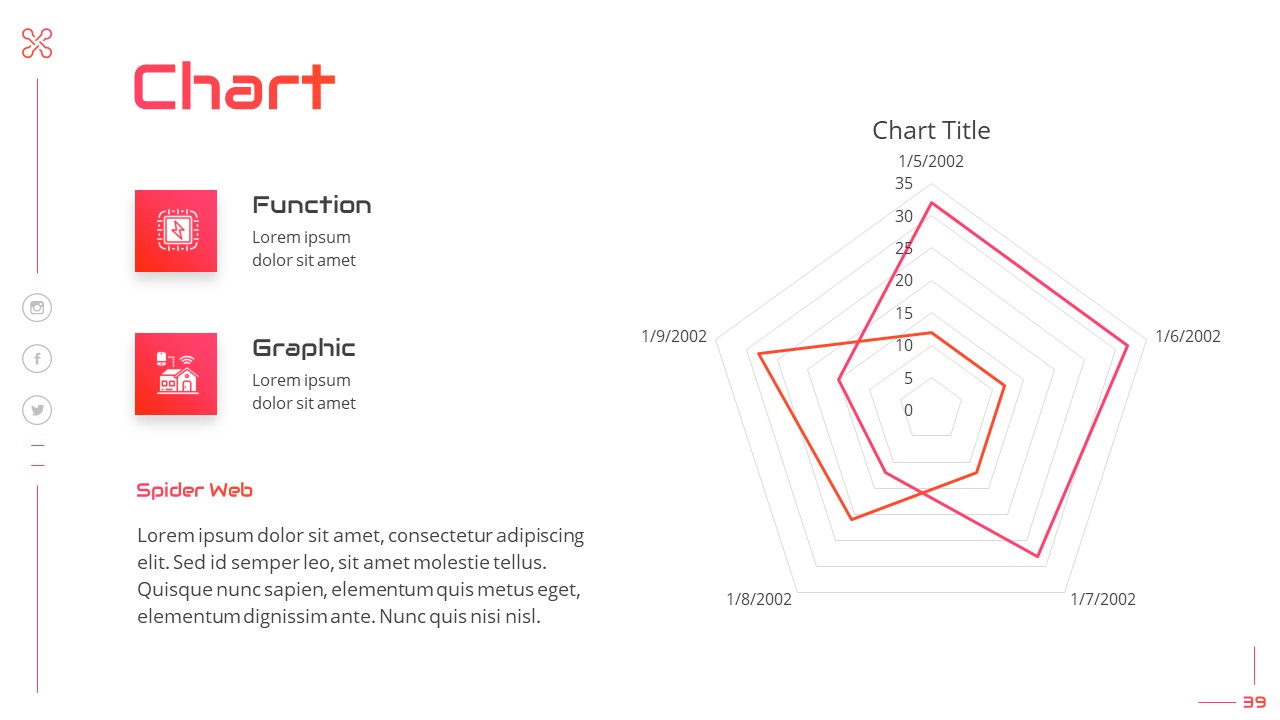Screen dimensions: 1280x720
Task: Click the orange radar series left vertex
Action: tap(759, 354)
